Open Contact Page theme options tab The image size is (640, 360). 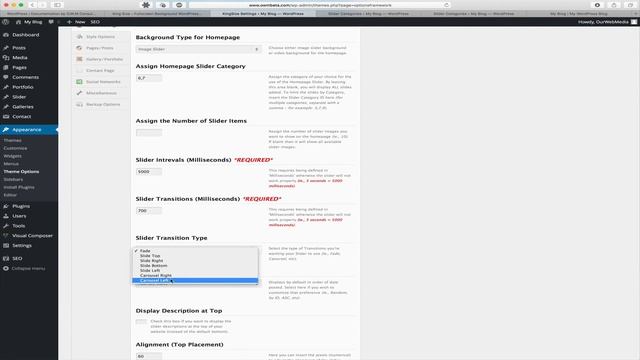pyautogui.click(x=100, y=70)
